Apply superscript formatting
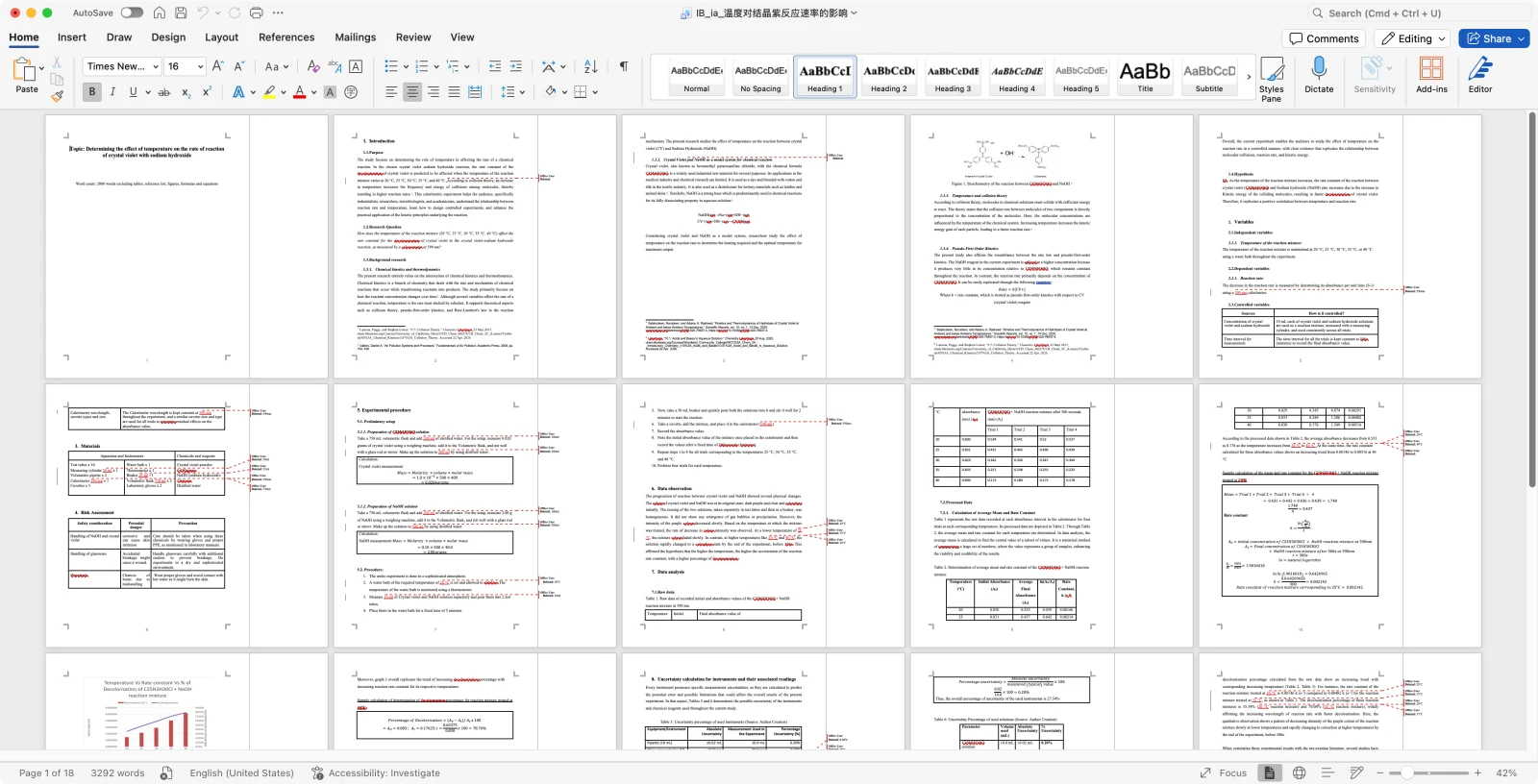1538x784 pixels. coord(207,92)
